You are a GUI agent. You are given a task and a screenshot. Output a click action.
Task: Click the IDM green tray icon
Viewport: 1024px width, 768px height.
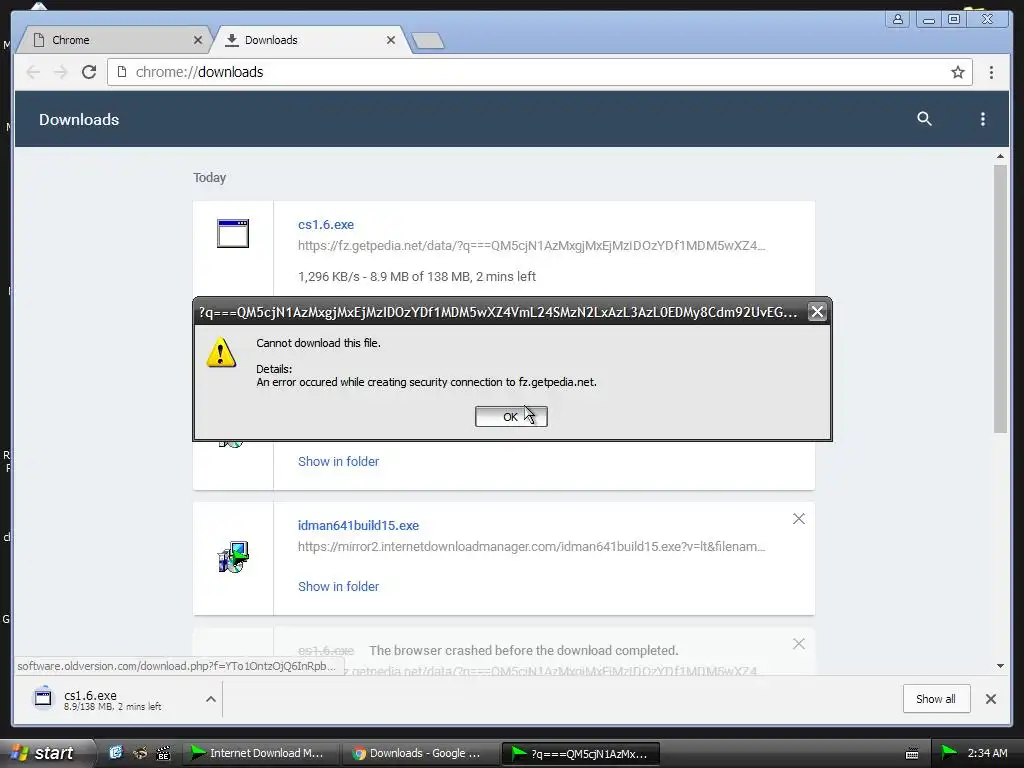[x=949, y=753]
